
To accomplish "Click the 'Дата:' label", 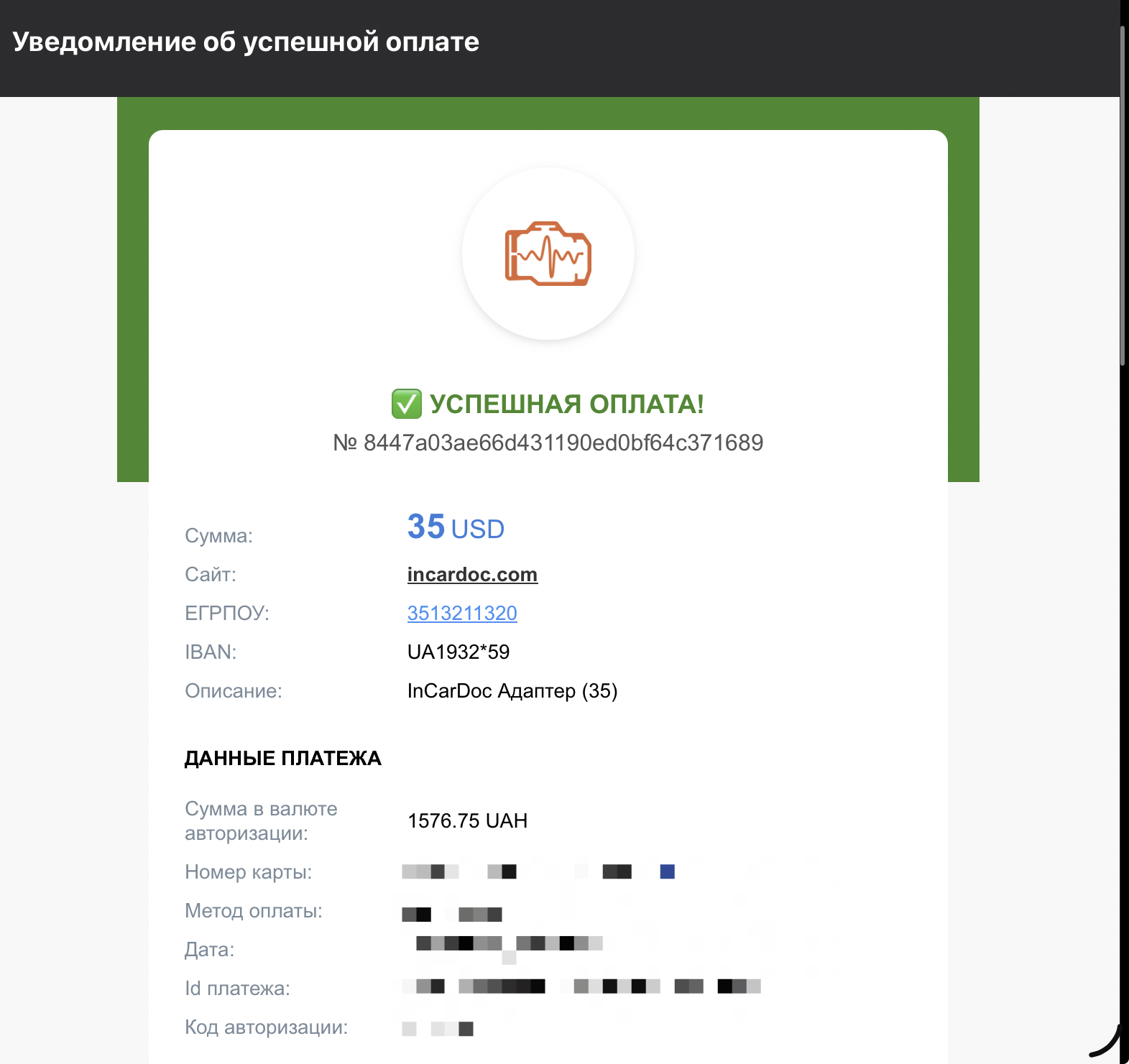I will pyautogui.click(x=210, y=950).
